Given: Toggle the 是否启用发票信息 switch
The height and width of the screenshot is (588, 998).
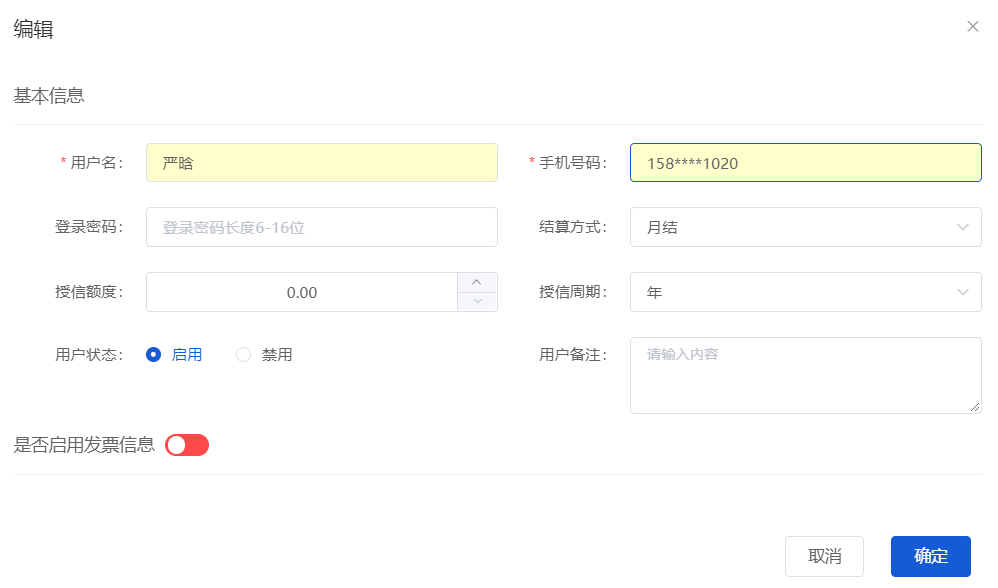Looking at the screenshot, I should [x=187, y=445].
